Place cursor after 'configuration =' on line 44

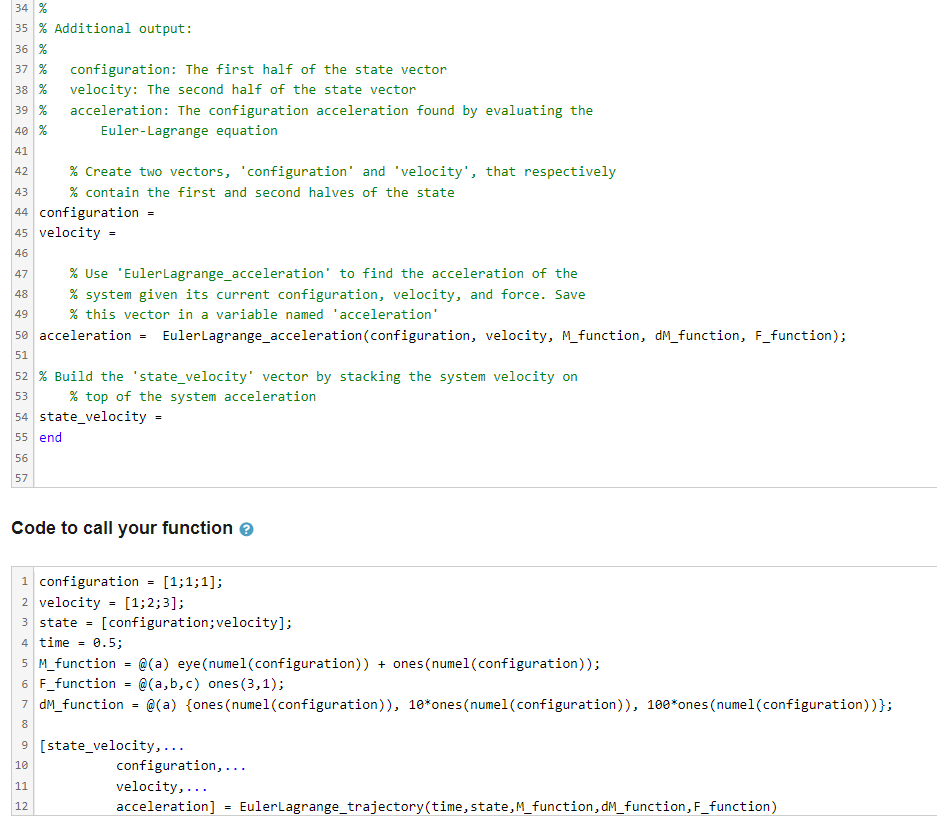click(156, 212)
